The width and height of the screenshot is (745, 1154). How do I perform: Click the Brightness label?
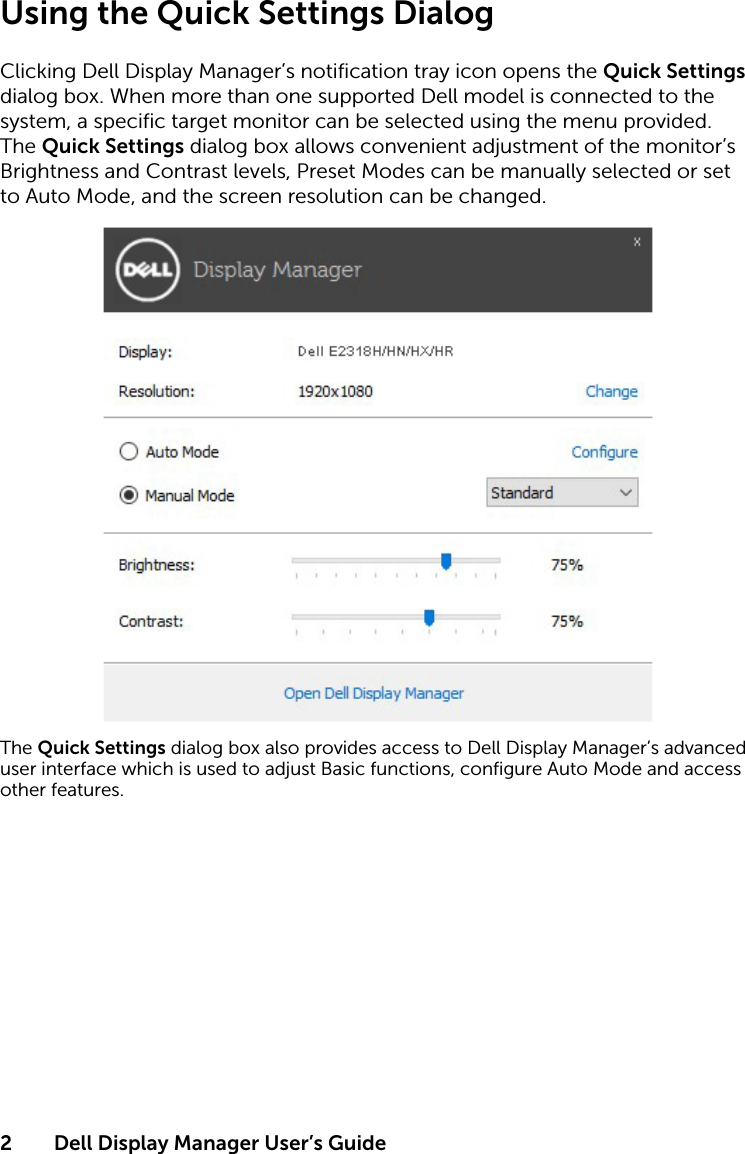point(156,565)
